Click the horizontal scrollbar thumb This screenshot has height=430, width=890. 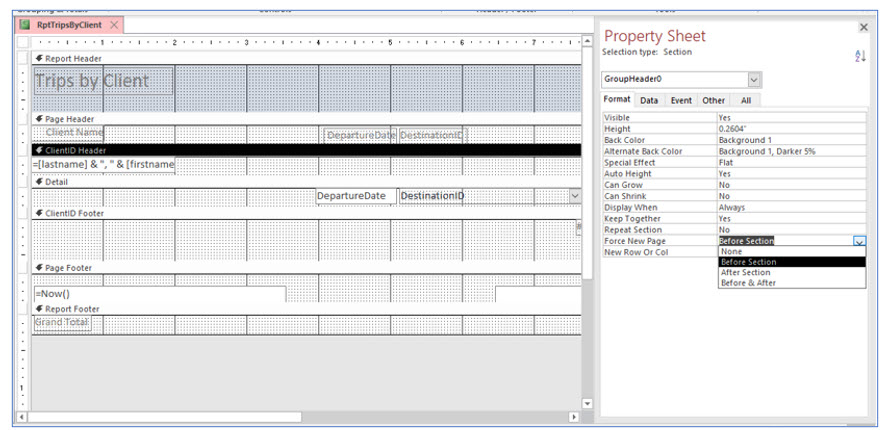point(165,417)
